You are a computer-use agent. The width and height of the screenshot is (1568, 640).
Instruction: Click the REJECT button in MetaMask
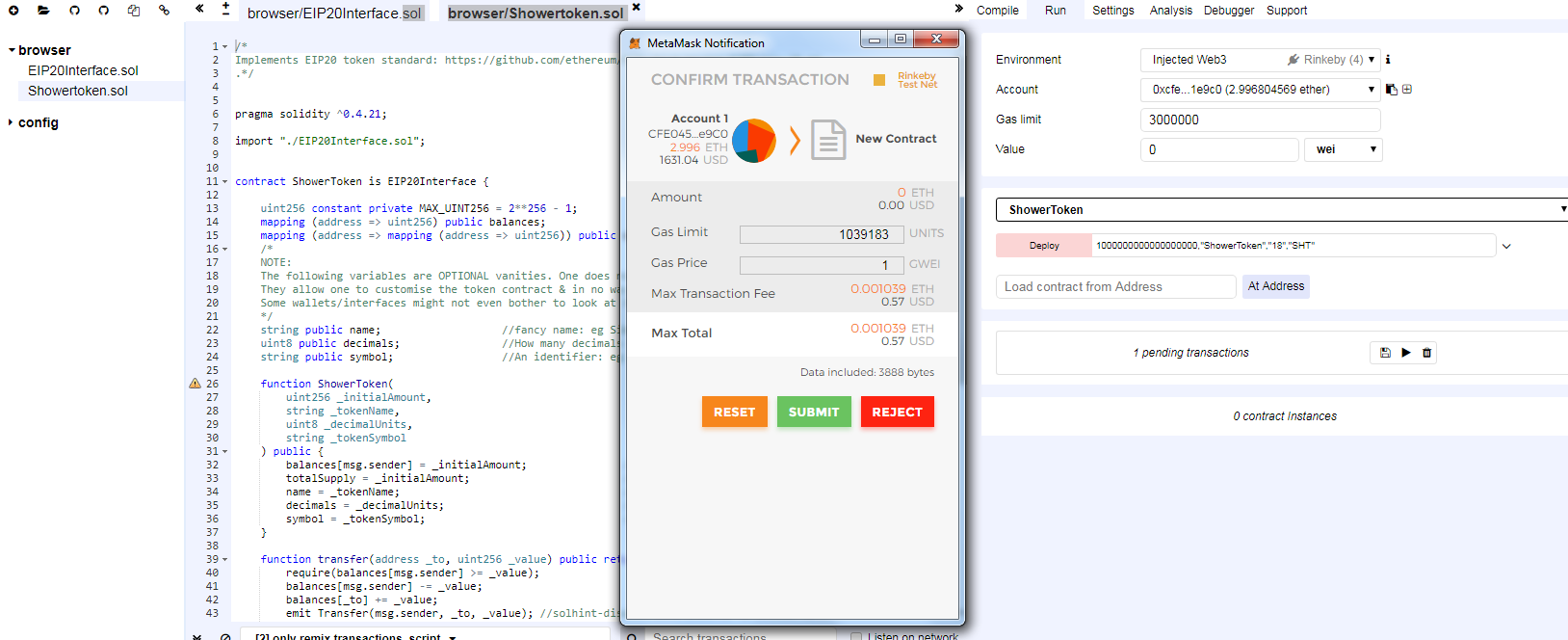tap(898, 412)
